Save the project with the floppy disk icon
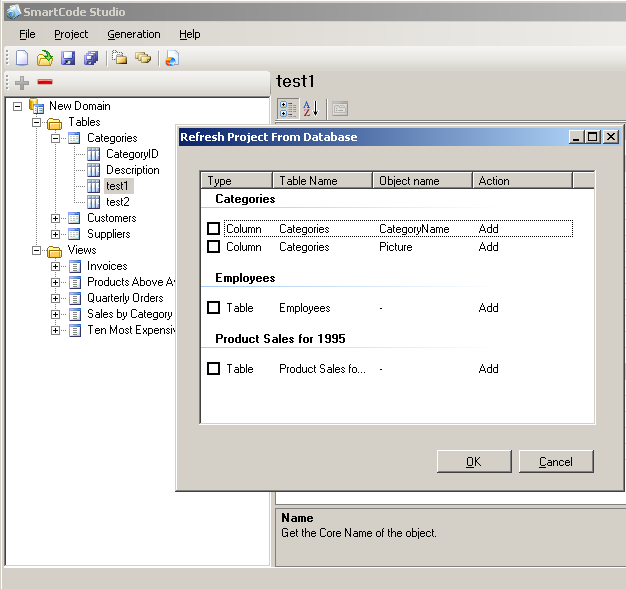 pos(68,58)
